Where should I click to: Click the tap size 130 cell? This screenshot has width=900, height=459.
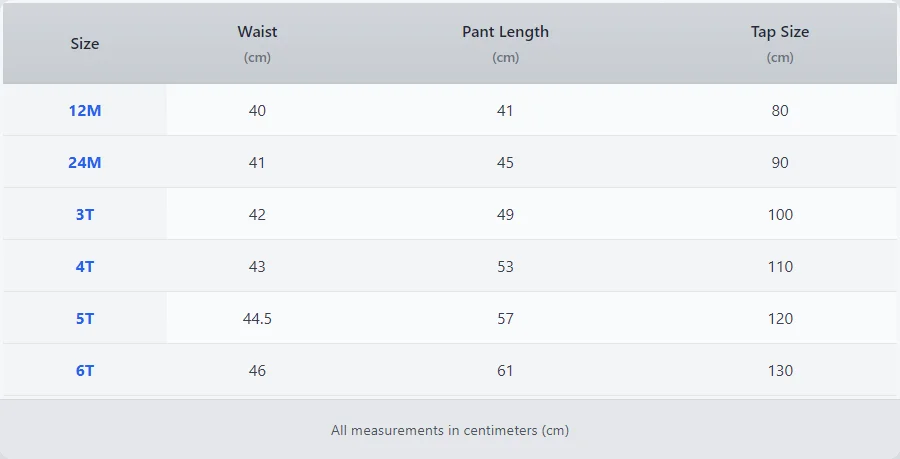tap(780, 371)
